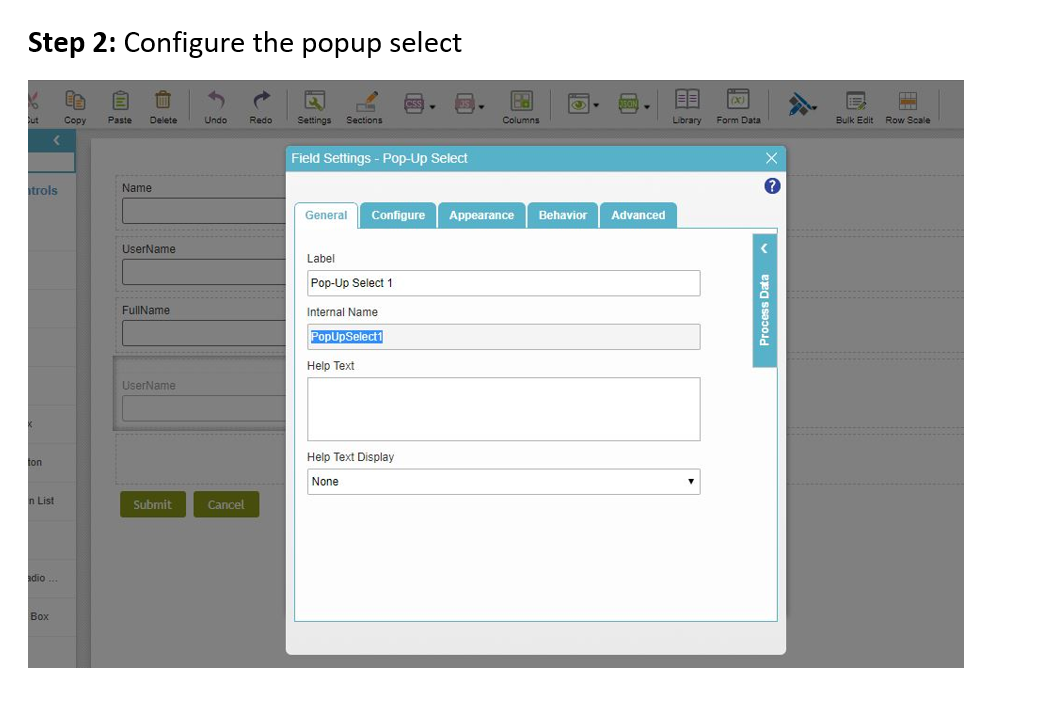
Task: Click the Bulk Edit icon
Action: pos(855,101)
